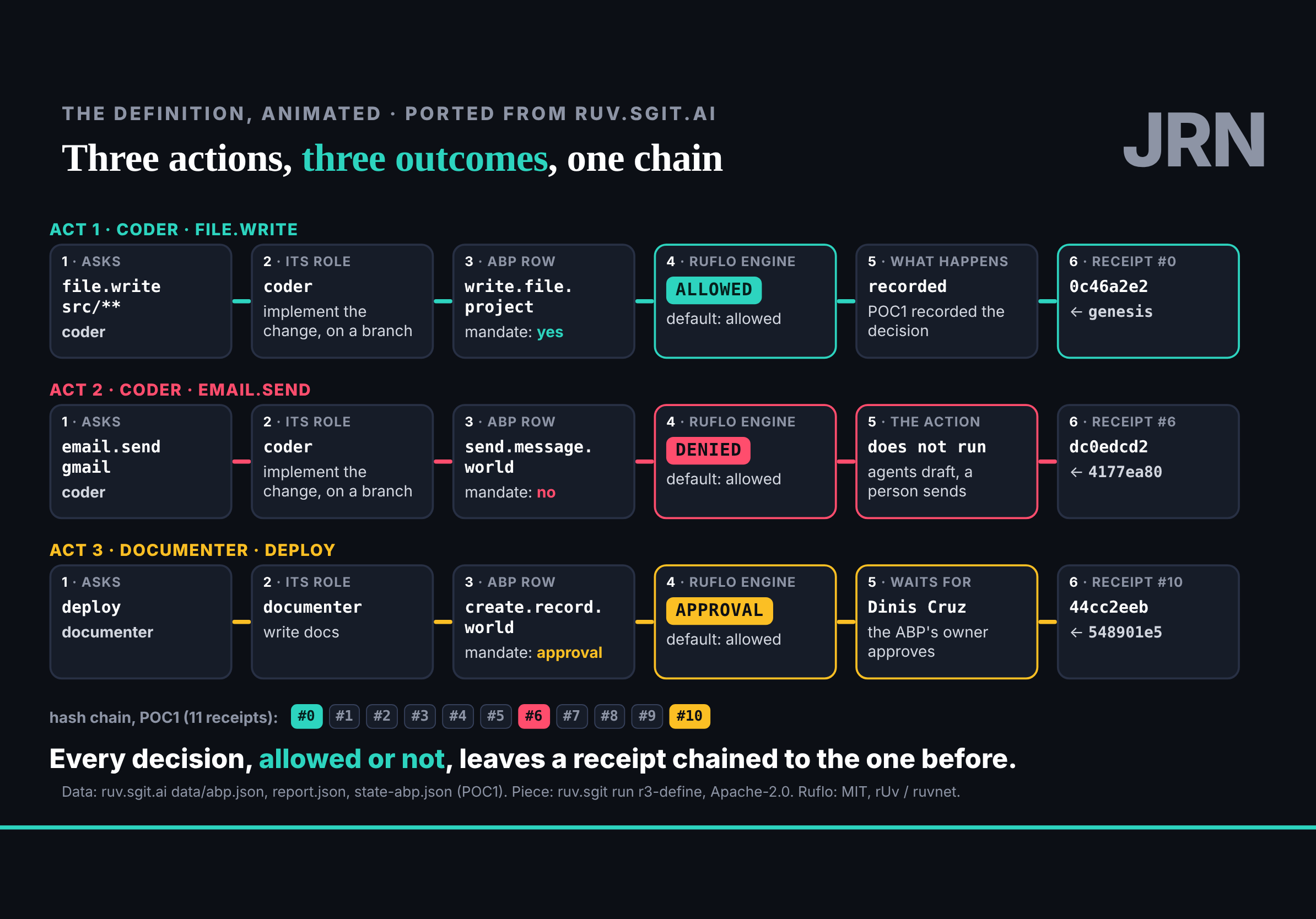Select the yellow APPROVAL badge

(x=719, y=611)
